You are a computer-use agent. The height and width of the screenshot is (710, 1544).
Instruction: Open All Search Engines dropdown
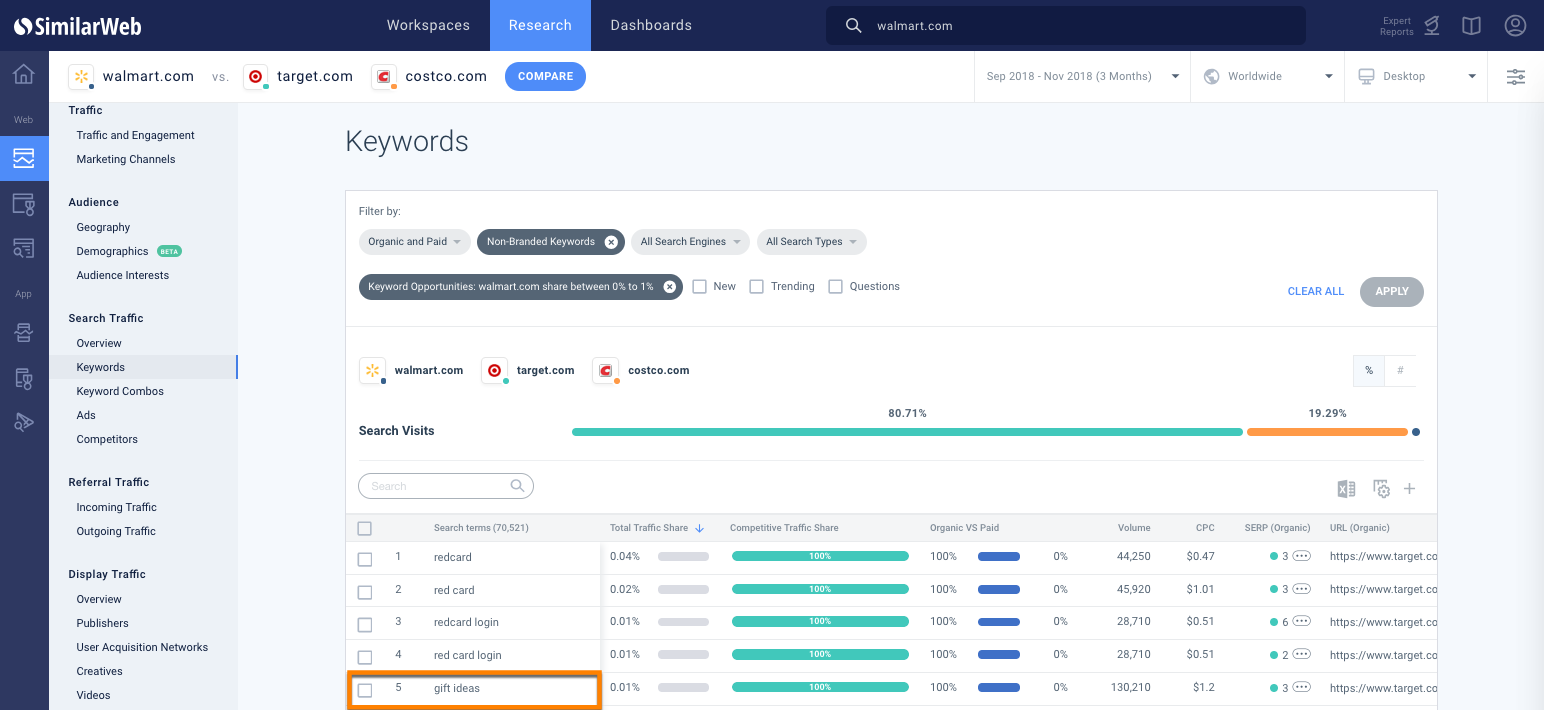(690, 242)
